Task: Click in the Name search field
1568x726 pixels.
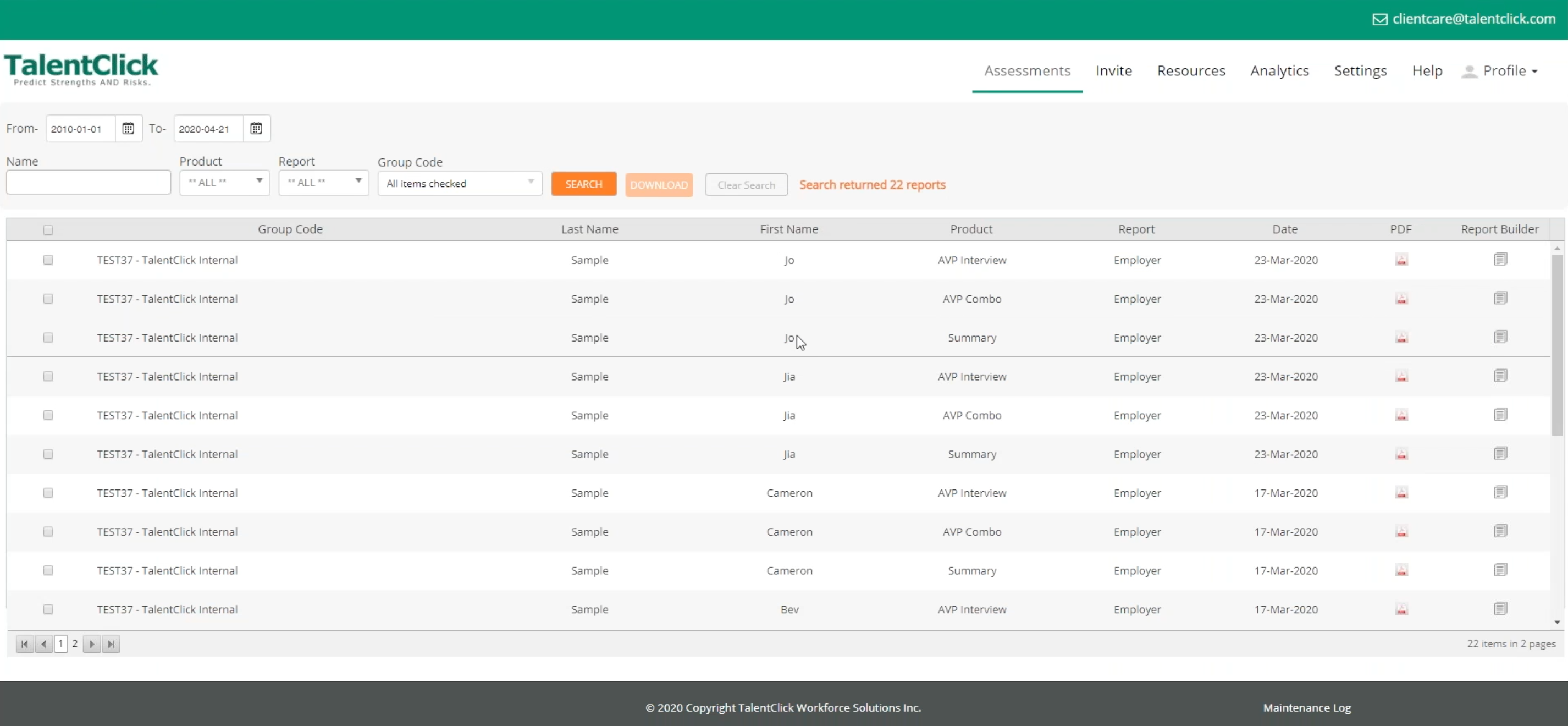Action: click(89, 182)
